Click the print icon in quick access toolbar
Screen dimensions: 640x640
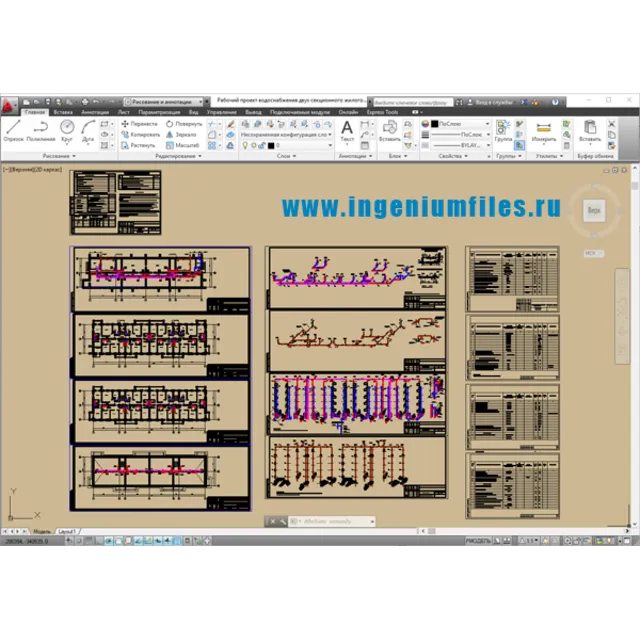[x=85, y=102]
